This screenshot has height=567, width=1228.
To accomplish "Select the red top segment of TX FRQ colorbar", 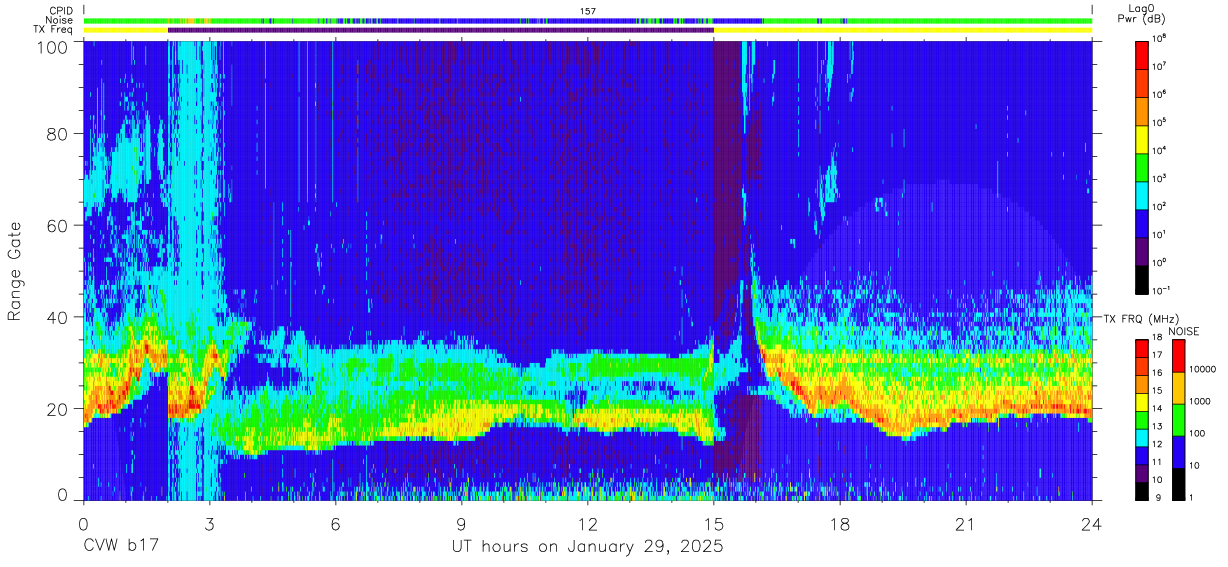I will pos(1141,349).
